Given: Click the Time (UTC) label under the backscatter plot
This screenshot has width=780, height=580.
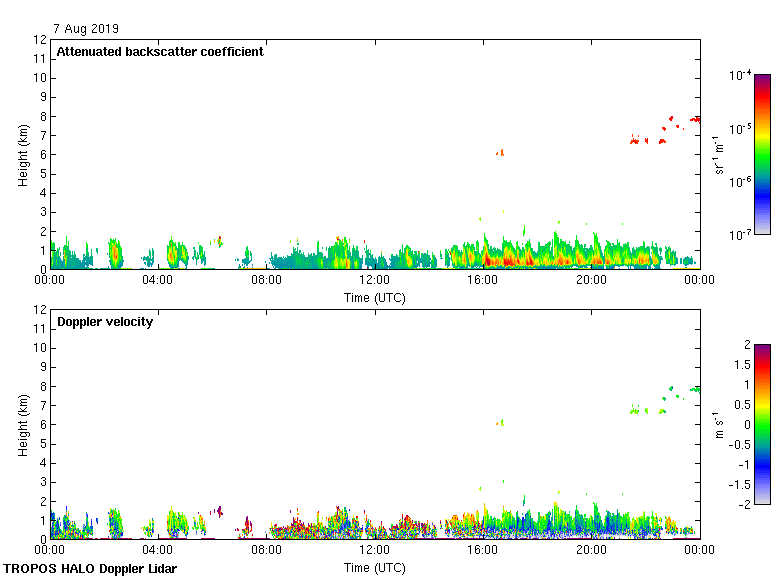Looking at the screenshot, I should 375,297.
